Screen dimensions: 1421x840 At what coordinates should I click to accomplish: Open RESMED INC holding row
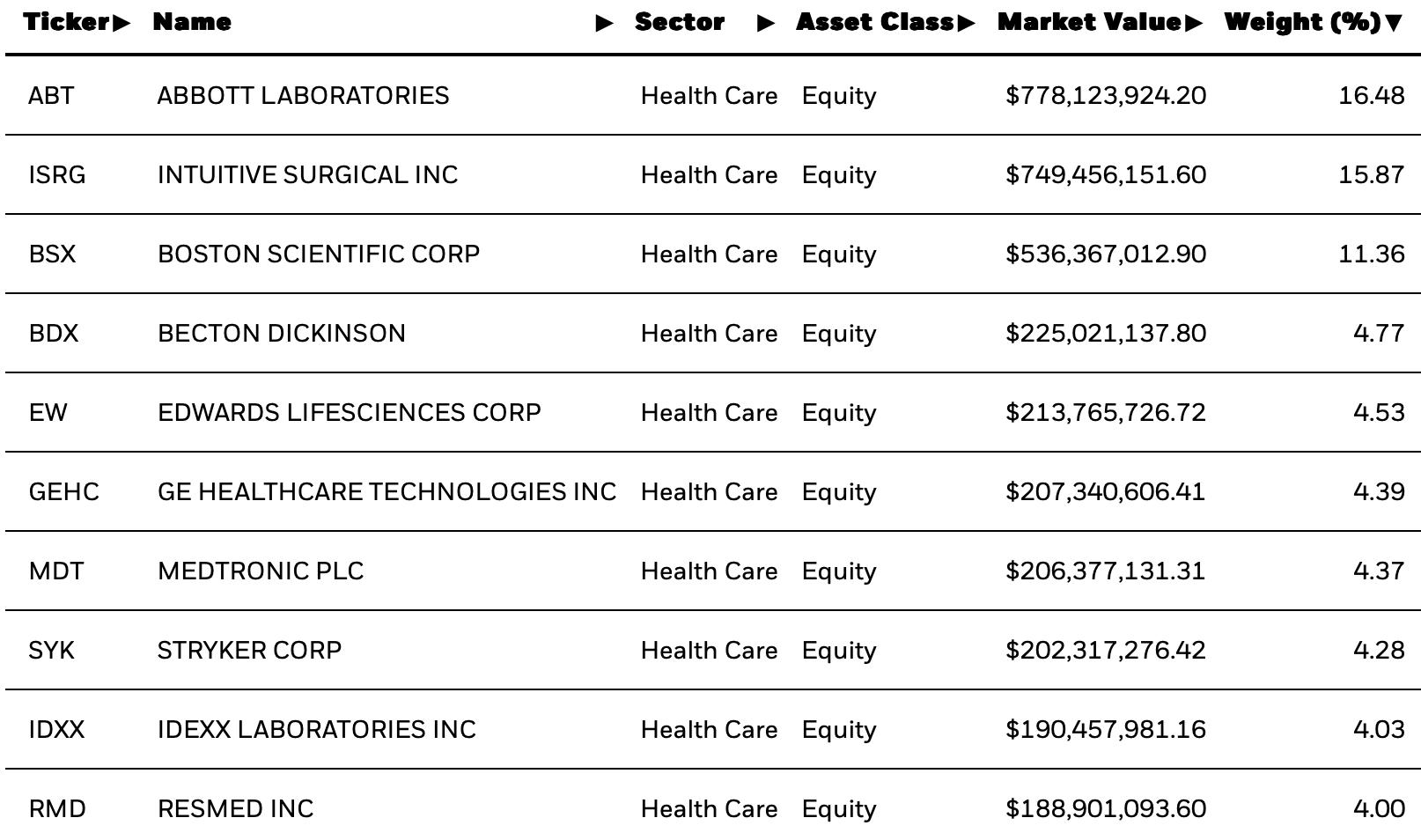[713, 808]
